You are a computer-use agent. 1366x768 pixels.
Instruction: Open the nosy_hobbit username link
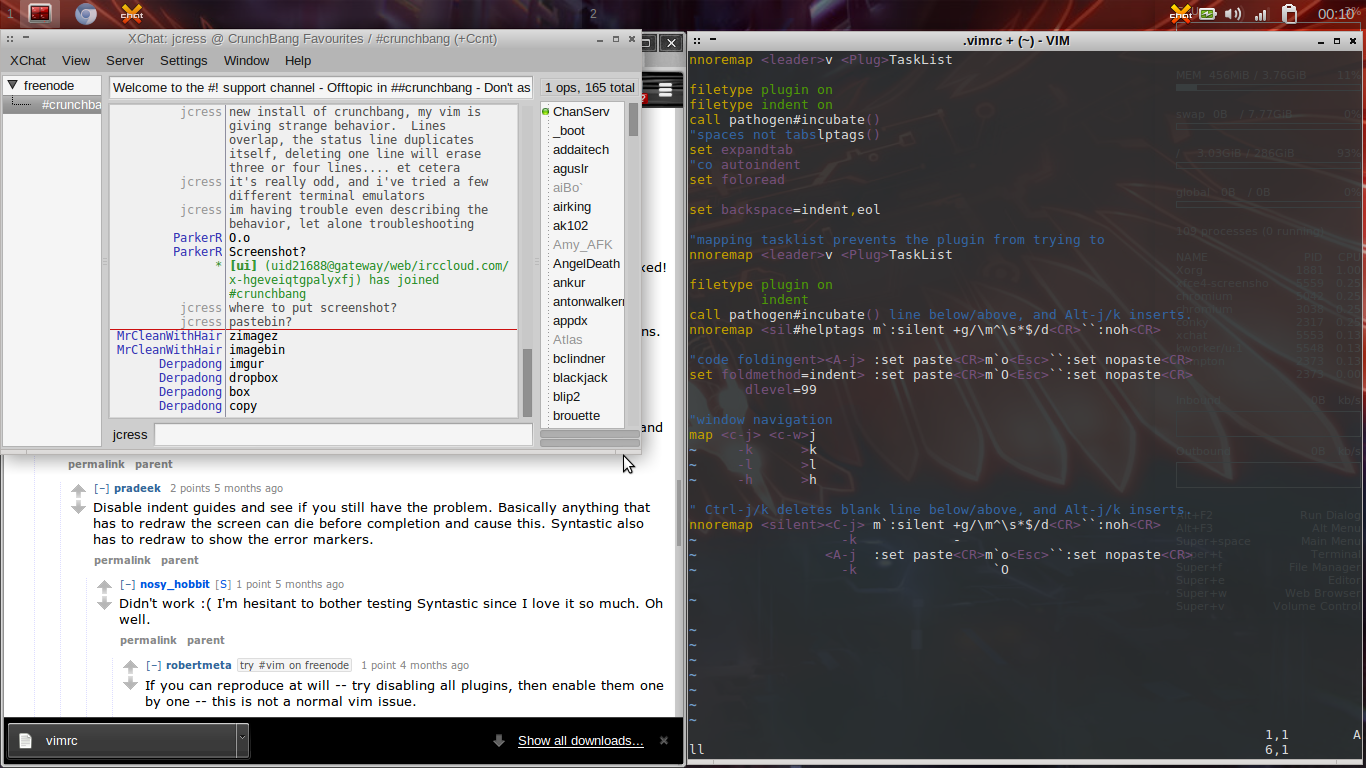175,585
